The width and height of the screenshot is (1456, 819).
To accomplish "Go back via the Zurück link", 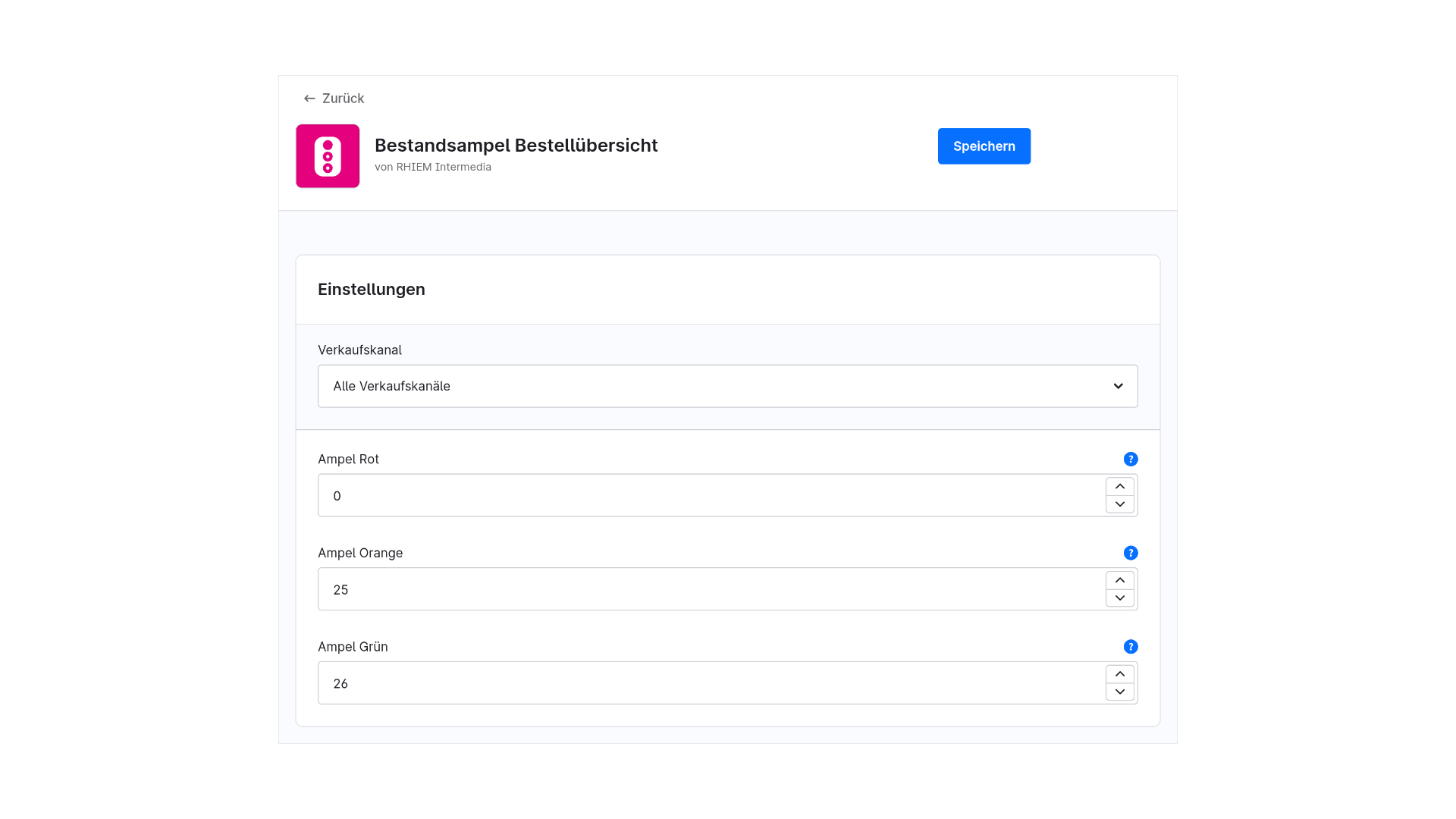I will point(334,99).
